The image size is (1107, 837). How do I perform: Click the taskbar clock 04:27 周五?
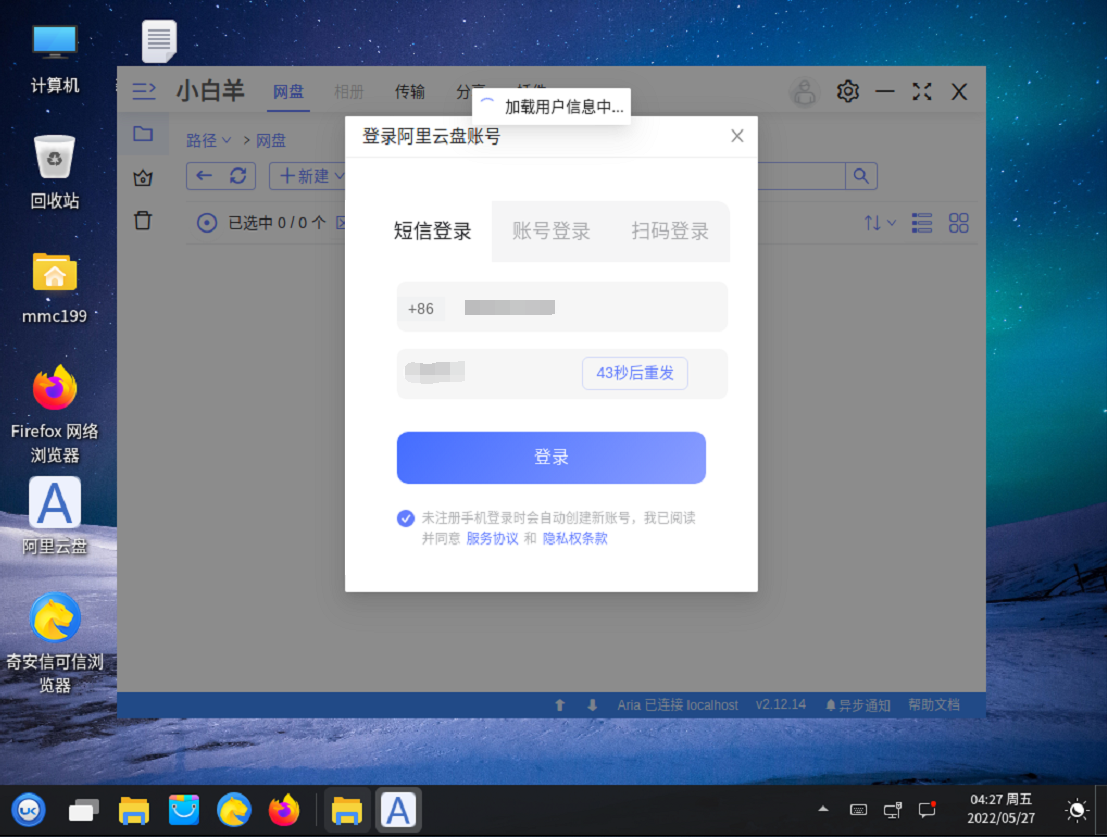click(1001, 809)
